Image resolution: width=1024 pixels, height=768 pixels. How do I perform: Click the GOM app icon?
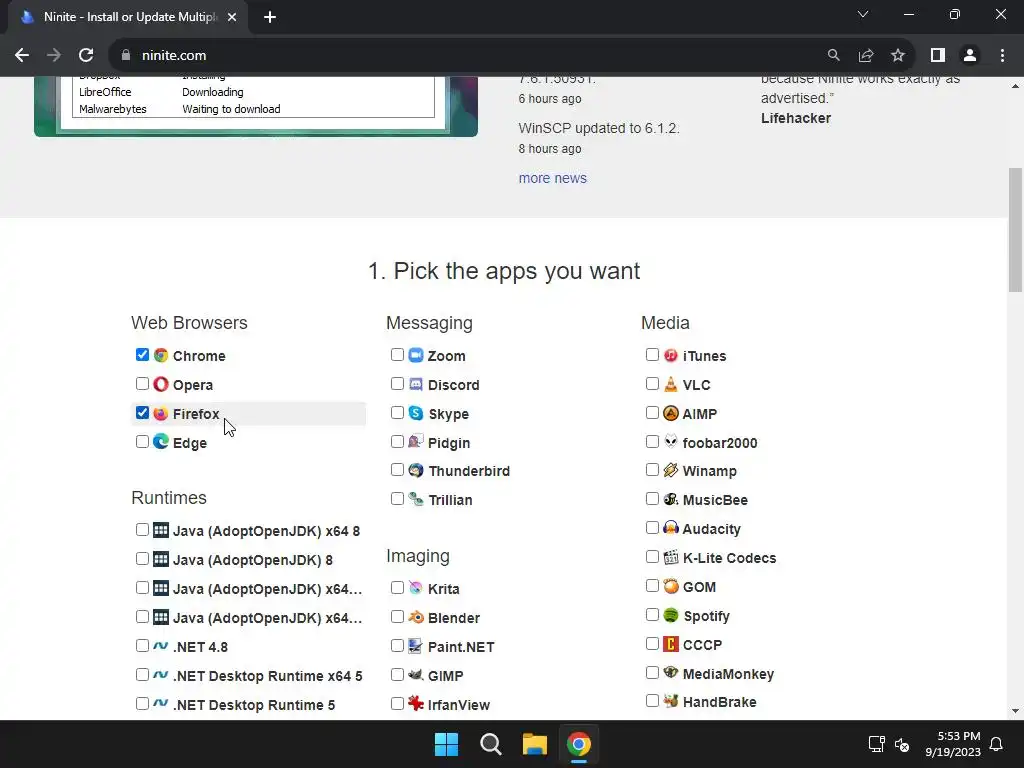pos(671,586)
